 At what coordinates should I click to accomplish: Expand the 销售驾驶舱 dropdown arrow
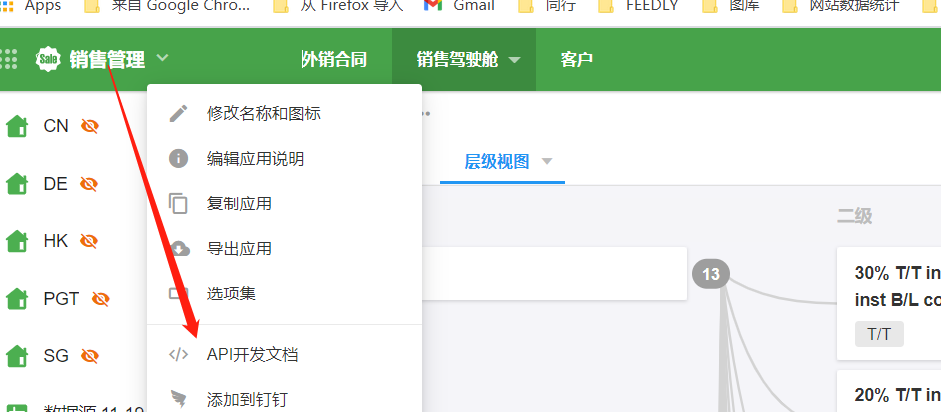point(515,60)
